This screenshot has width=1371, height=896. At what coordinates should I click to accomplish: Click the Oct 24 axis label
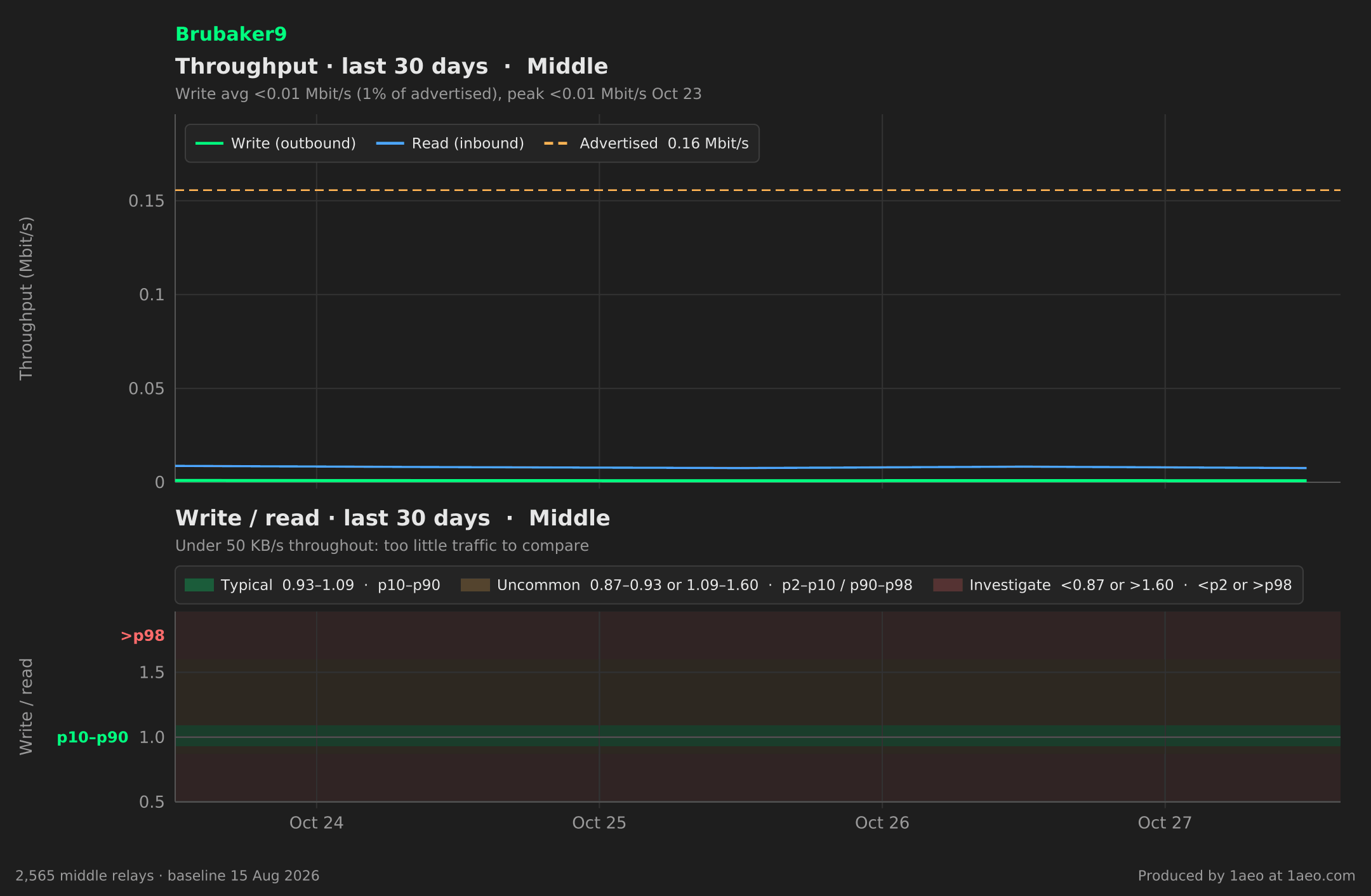pyautogui.click(x=316, y=823)
